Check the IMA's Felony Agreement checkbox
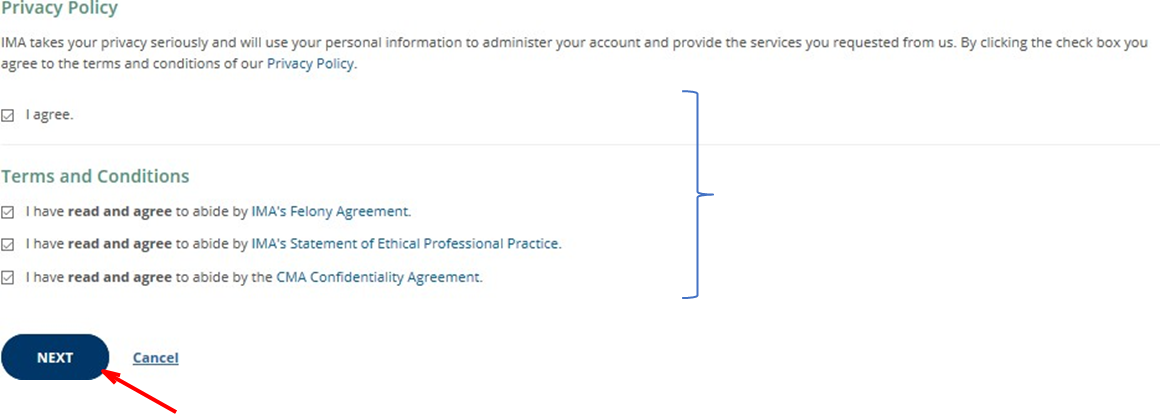 [x=8, y=212]
